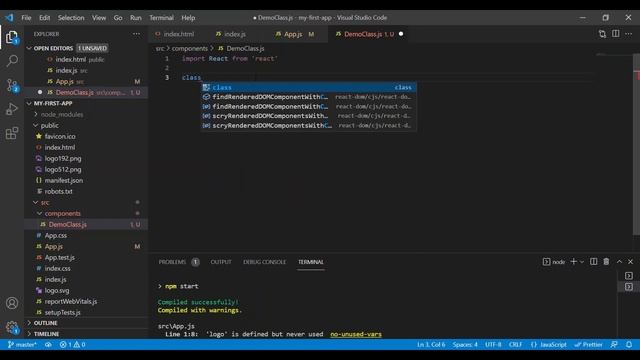The width and height of the screenshot is (640, 360).
Task: Click the components breadcrumb segment
Action: [189, 48]
